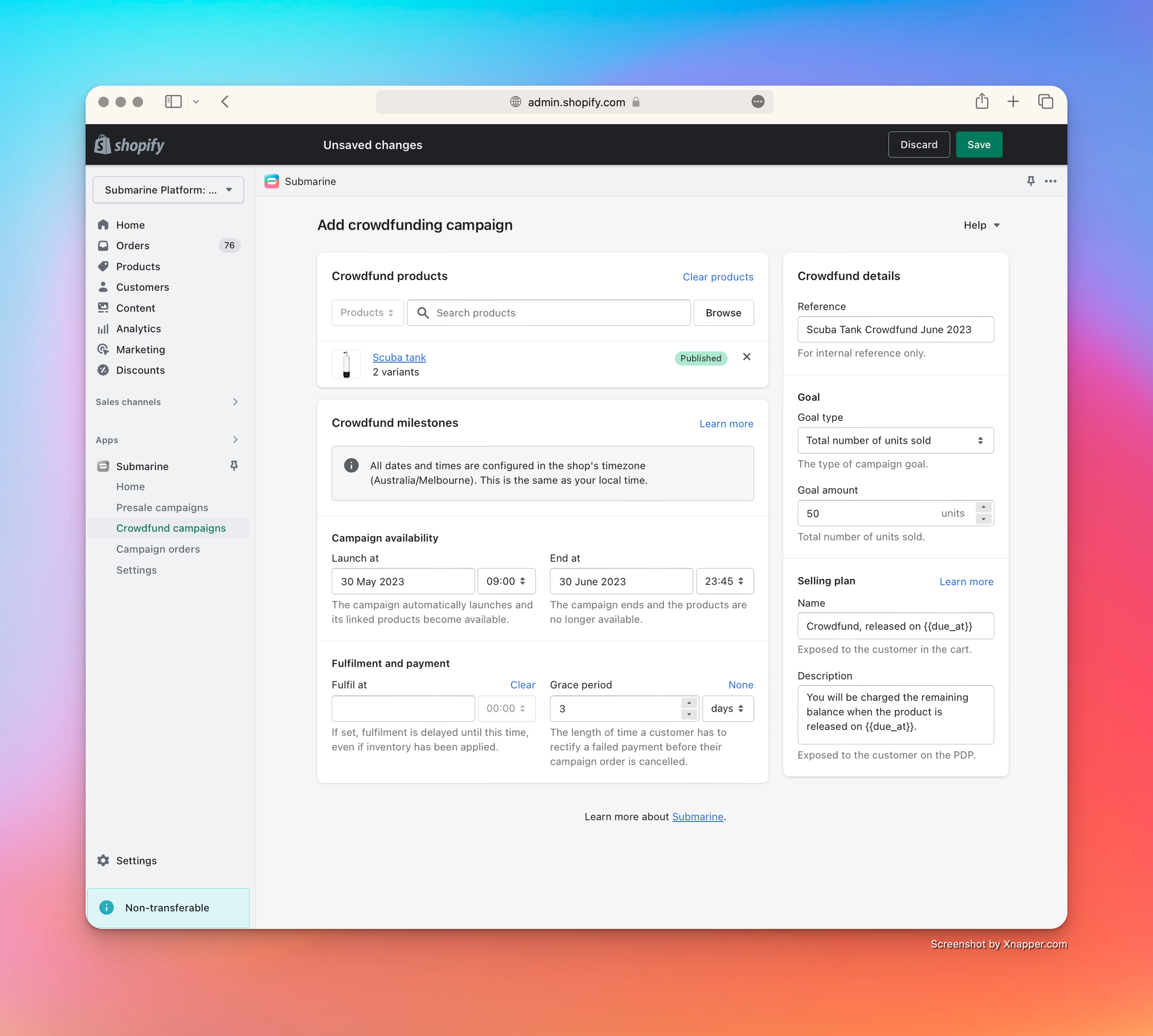Click the ellipsis menu icon top right

(1051, 181)
